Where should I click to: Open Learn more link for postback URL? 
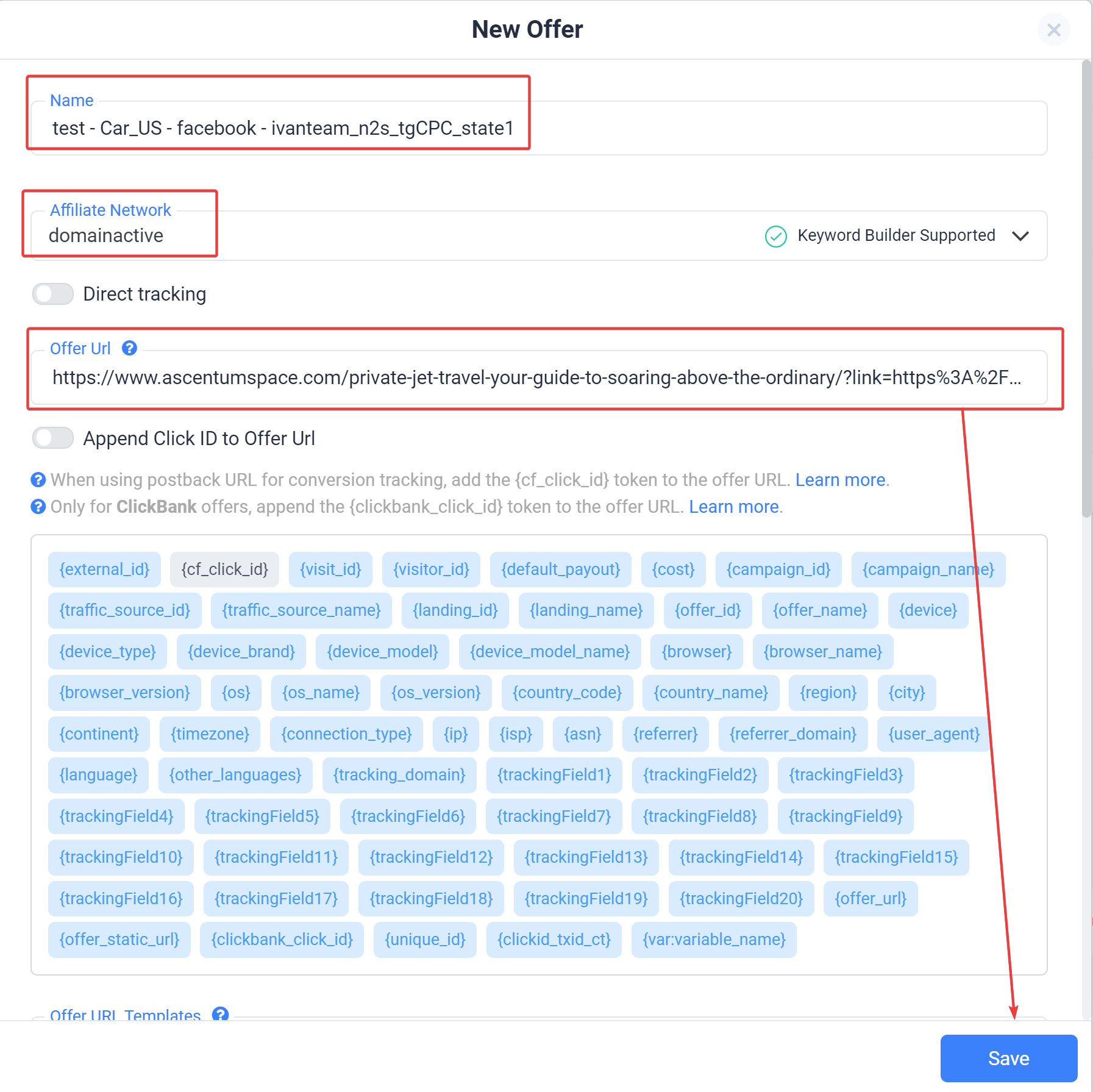coord(840,480)
